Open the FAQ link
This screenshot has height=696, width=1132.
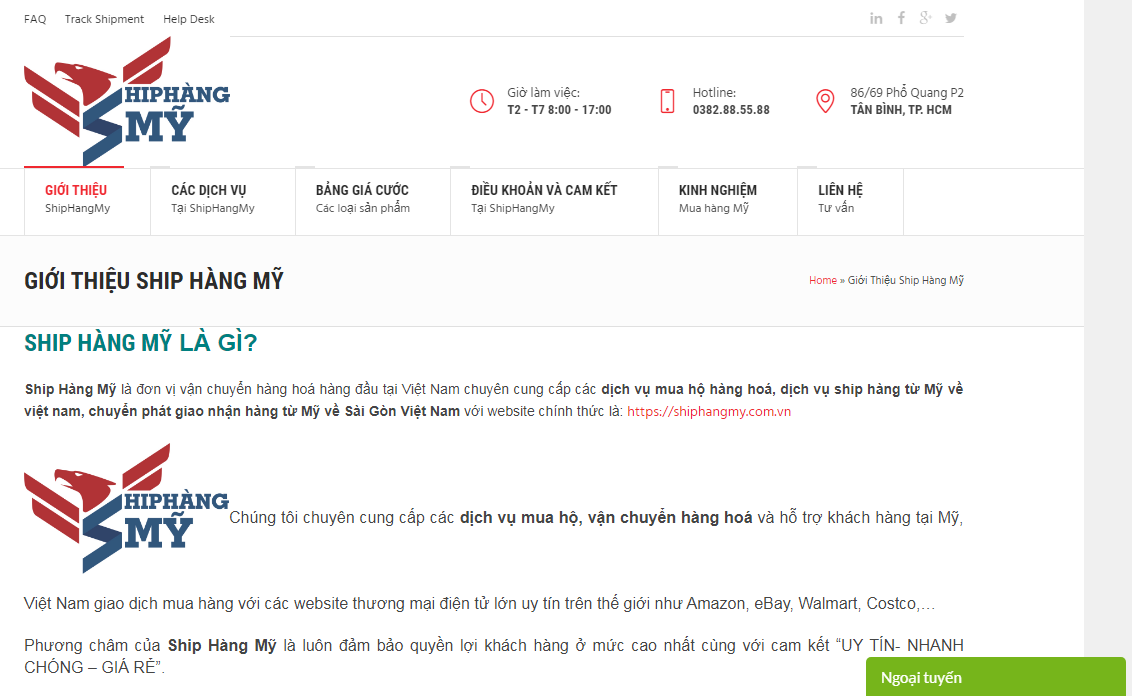(x=35, y=19)
